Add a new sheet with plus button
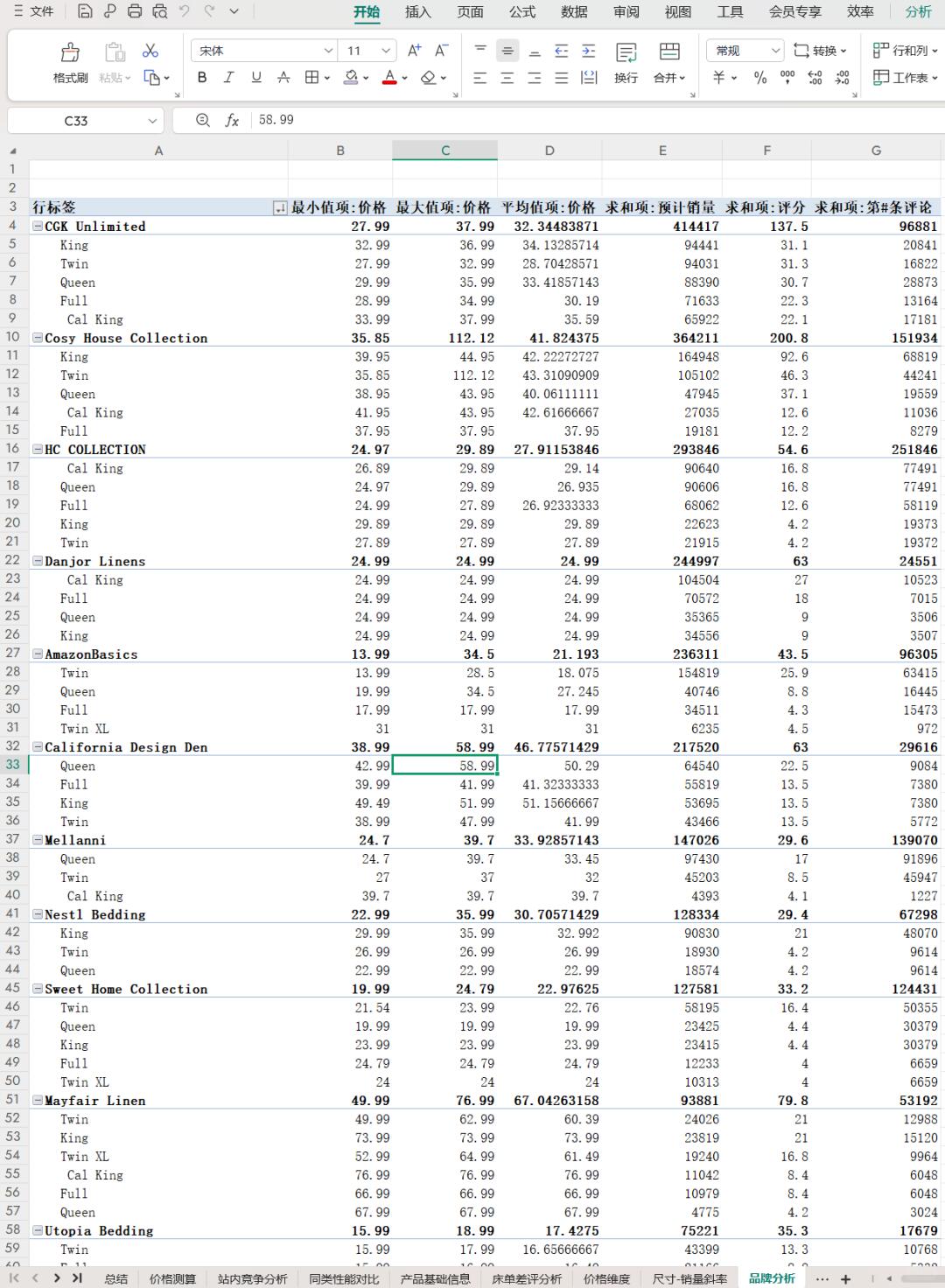 tap(845, 1278)
